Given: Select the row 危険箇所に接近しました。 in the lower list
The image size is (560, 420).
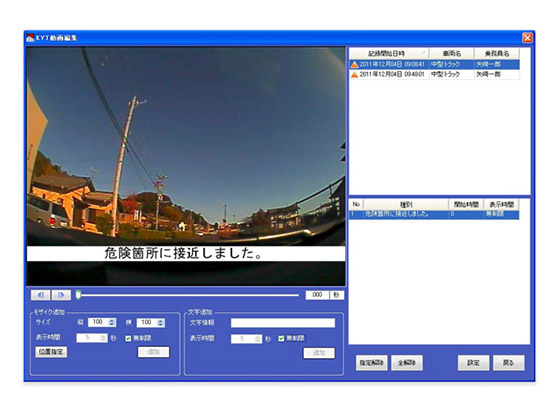Looking at the screenshot, I should point(434,214).
